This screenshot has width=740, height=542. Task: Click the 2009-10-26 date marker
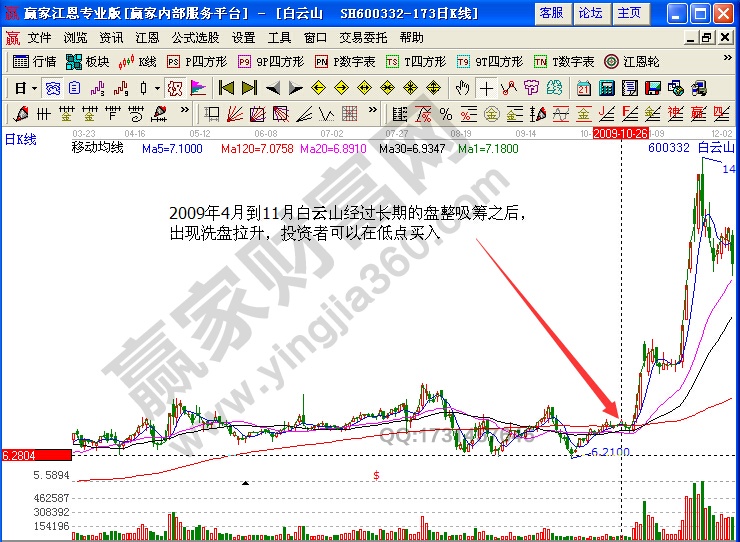(x=621, y=132)
